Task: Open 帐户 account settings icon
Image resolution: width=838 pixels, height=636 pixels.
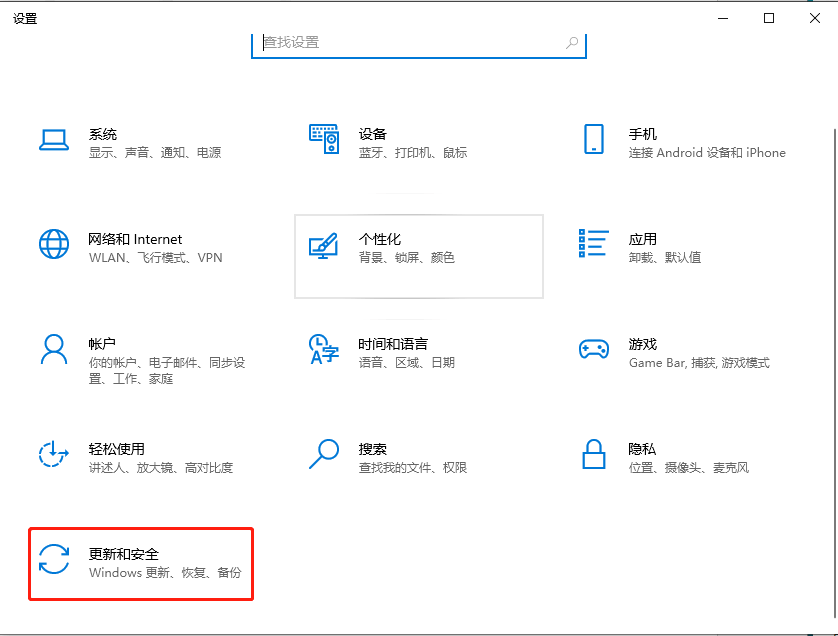Action: point(54,350)
